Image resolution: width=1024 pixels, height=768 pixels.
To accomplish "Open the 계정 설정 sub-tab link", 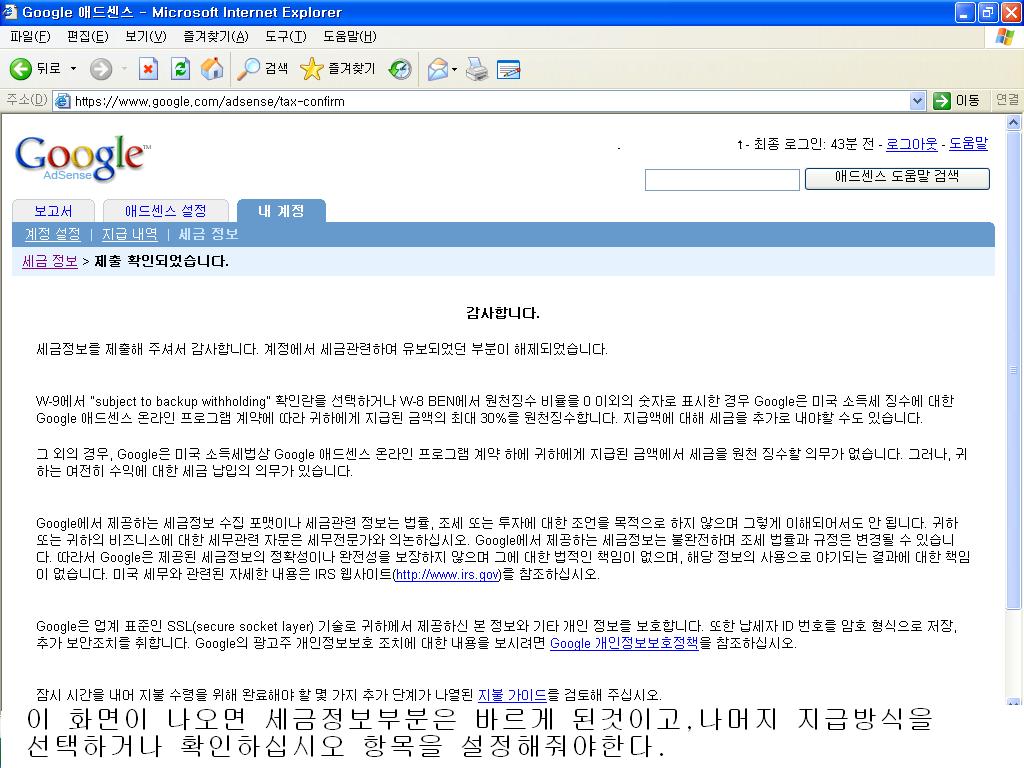I will 52,234.
